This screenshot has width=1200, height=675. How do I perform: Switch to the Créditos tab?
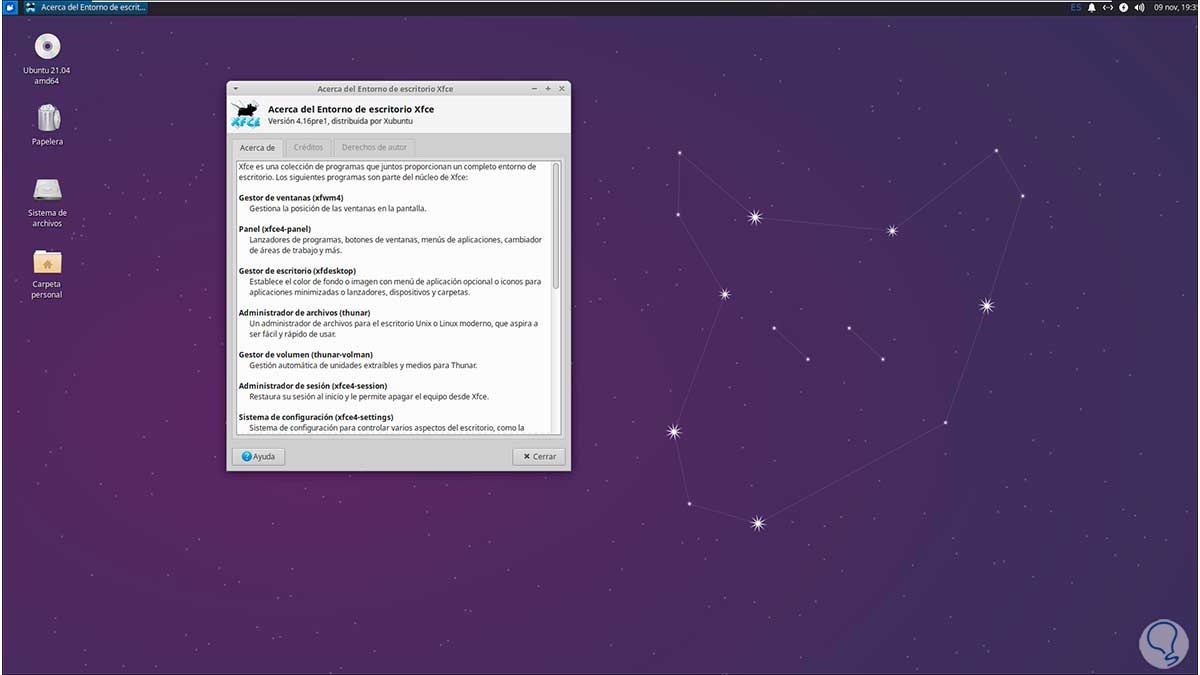click(x=308, y=147)
